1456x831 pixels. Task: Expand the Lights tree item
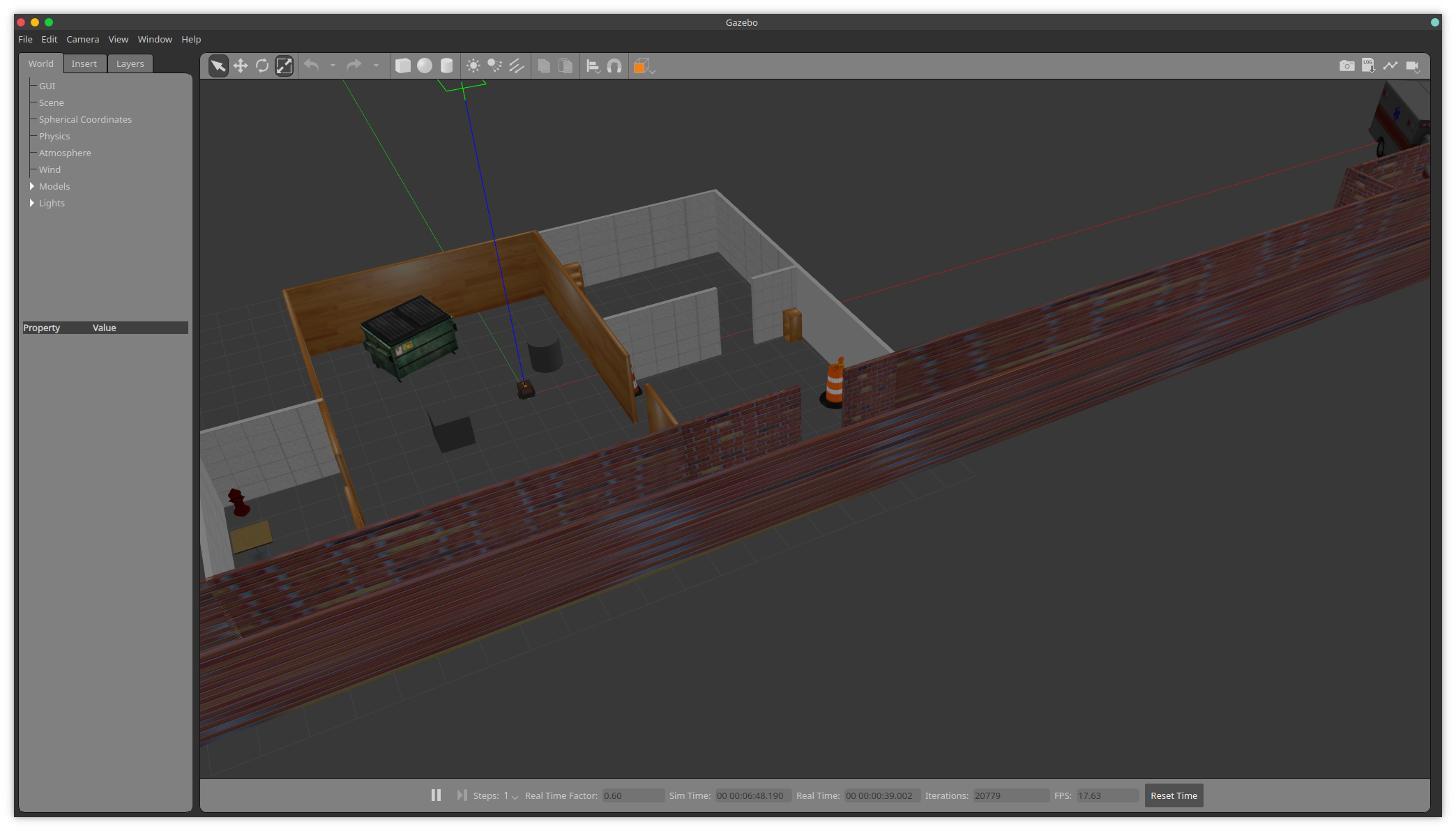(x=31, y=203)
